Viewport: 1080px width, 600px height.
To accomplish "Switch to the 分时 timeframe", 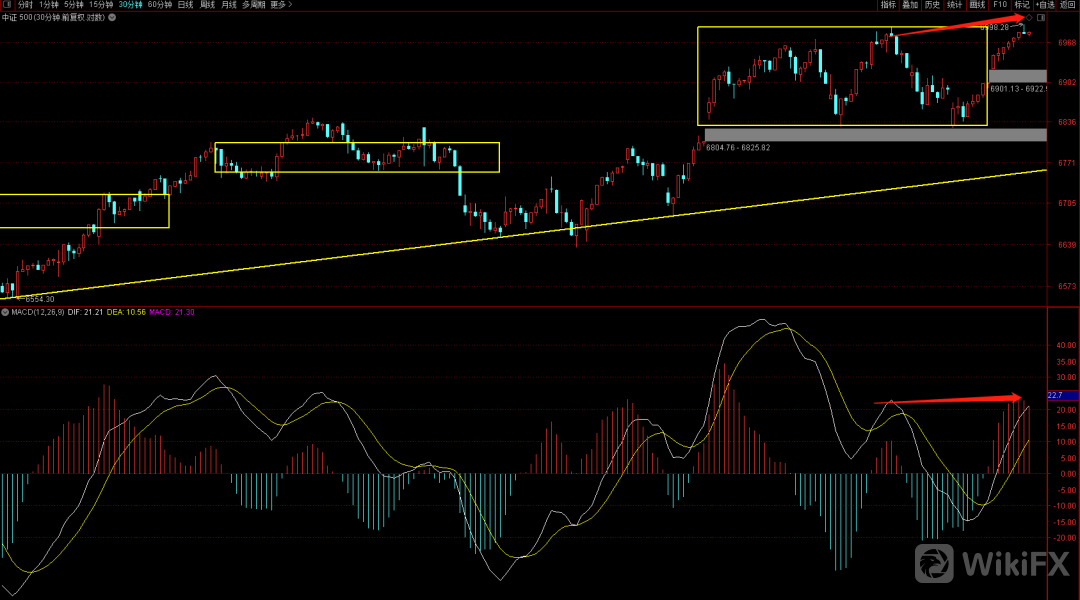I will pyautogui.click(x=25, y=5).
